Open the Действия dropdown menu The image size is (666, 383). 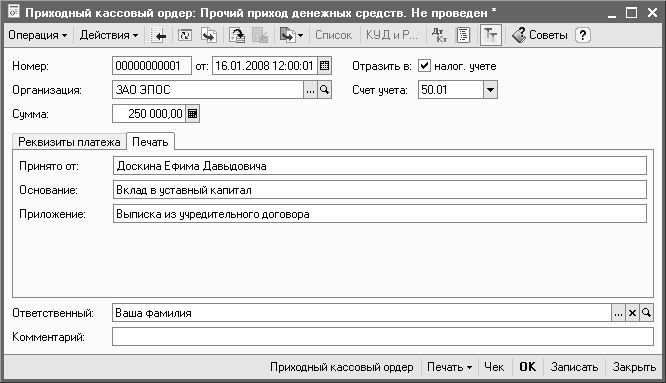pos(109,35)
